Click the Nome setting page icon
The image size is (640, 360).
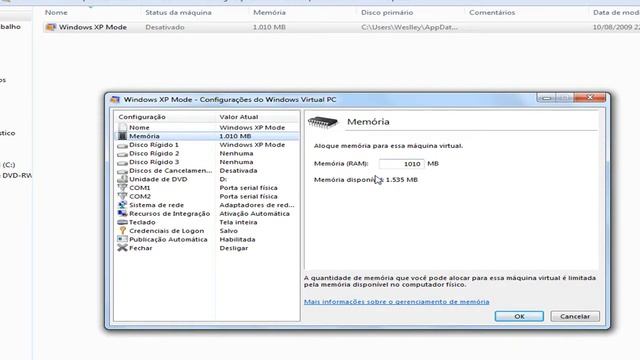122,127
